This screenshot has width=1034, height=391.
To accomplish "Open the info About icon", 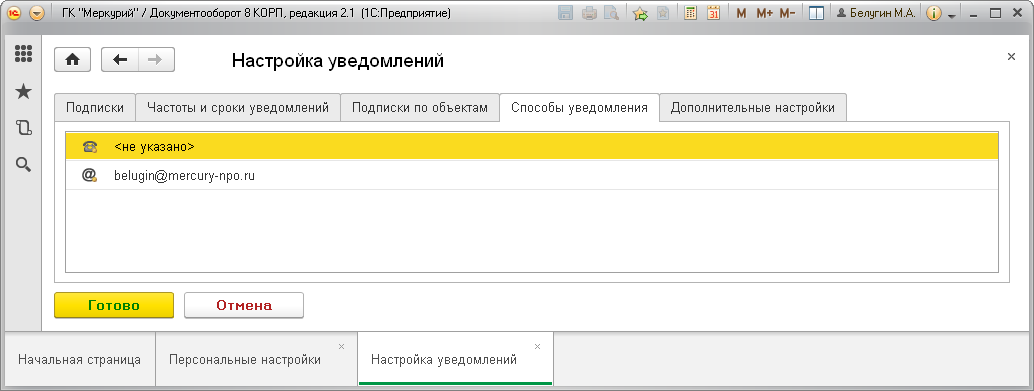I will 934,13.
